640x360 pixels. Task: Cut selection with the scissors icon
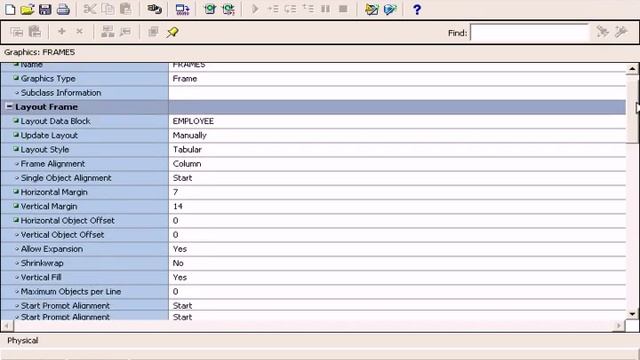tap(89, 9)
